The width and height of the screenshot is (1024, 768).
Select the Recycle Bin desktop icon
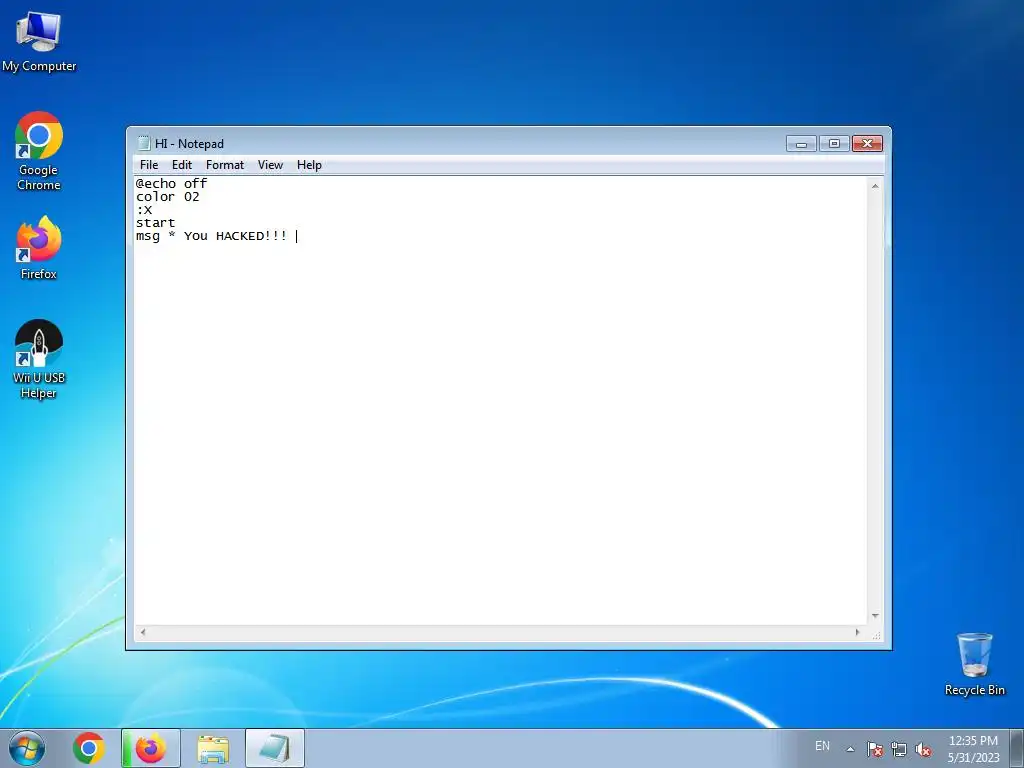(974, 664)
